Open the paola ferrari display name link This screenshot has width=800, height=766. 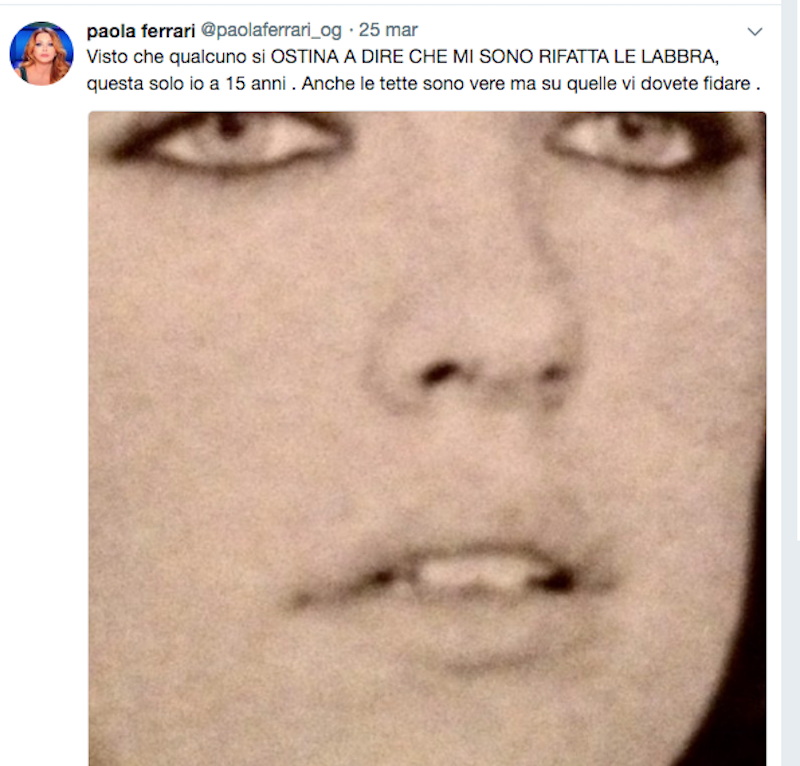(141, 31)
